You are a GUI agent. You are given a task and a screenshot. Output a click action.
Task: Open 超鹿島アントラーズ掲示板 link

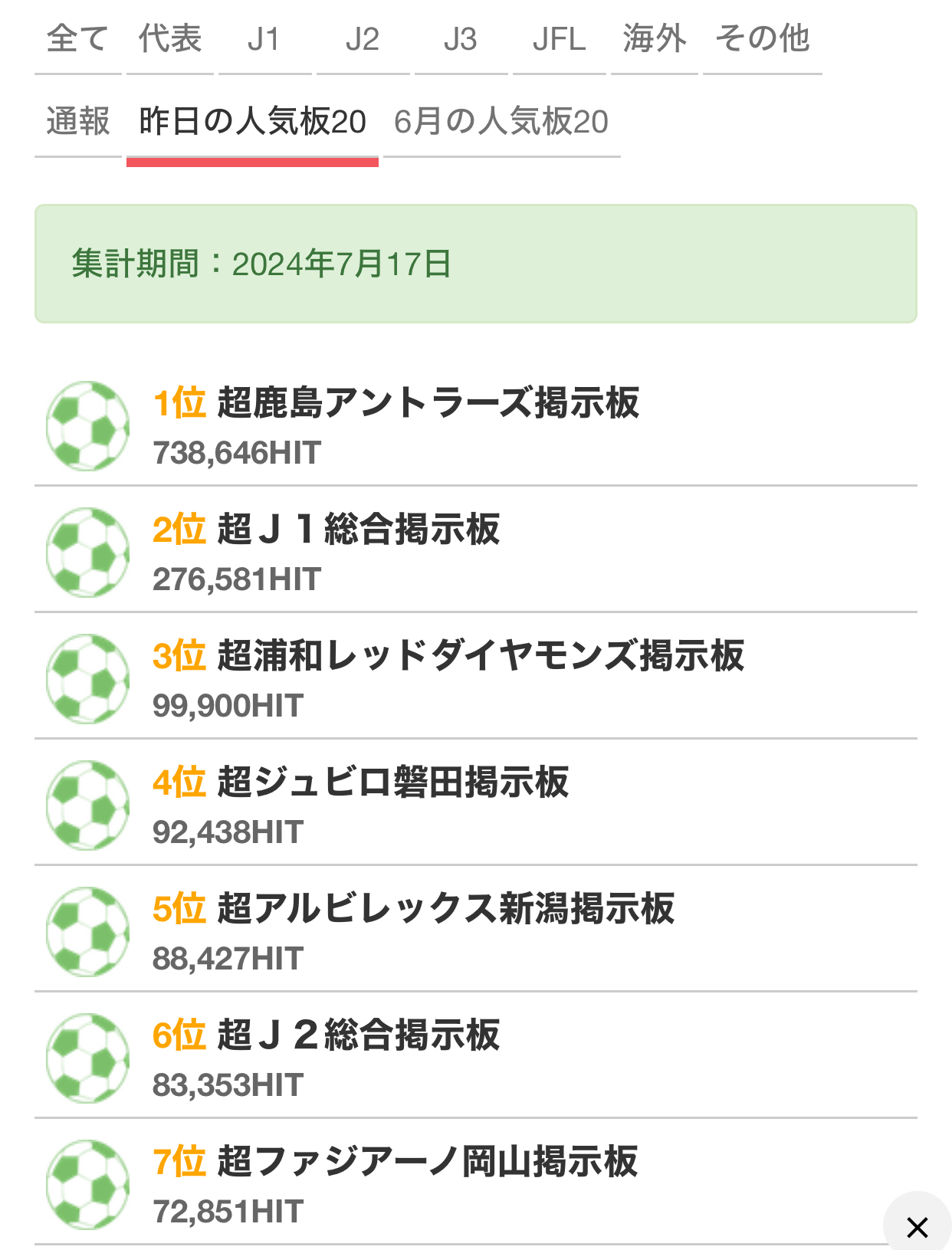point(428,403)
